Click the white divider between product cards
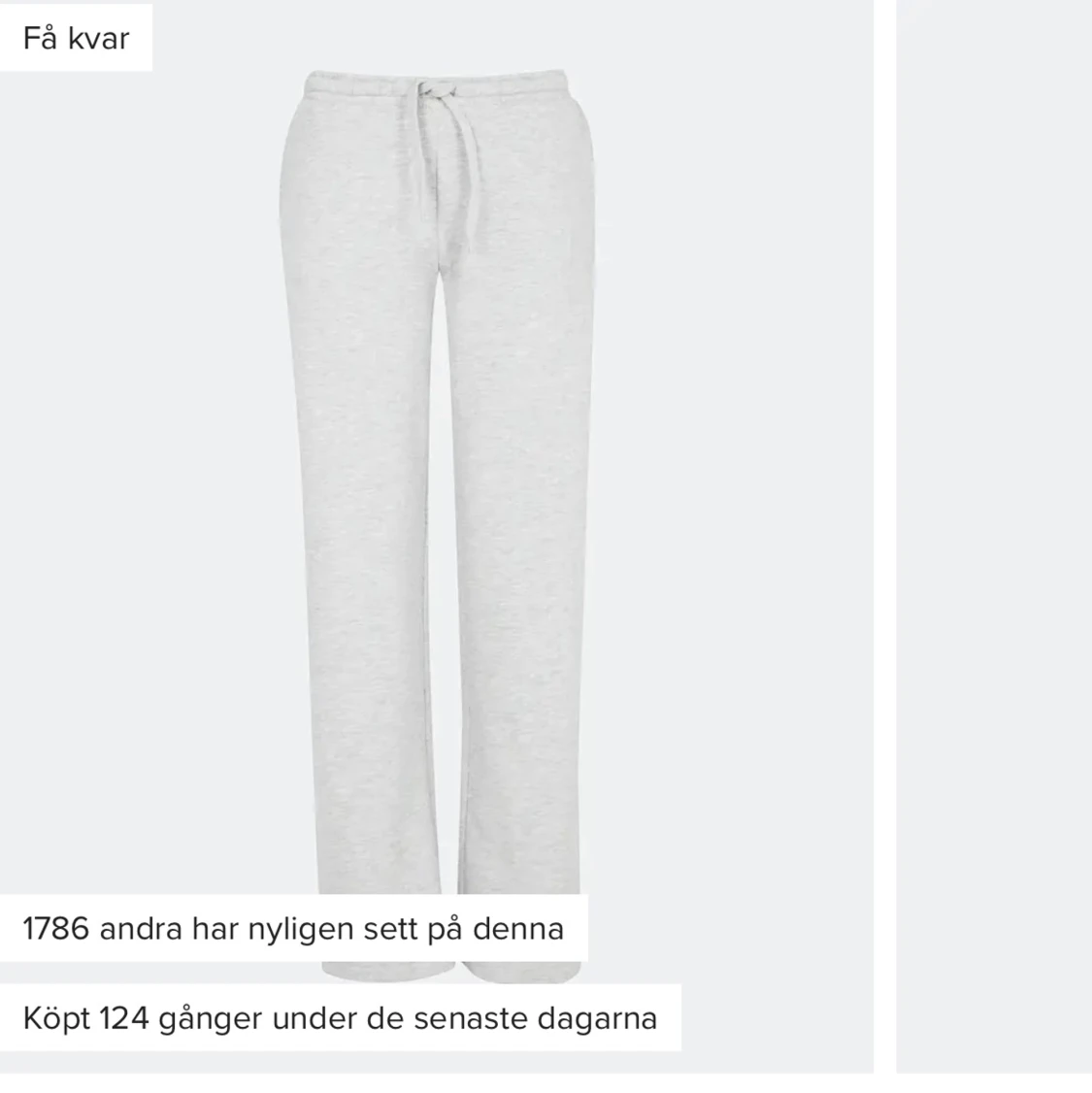The width and height of the screenshot is (1092, 1093). [884, 537]
